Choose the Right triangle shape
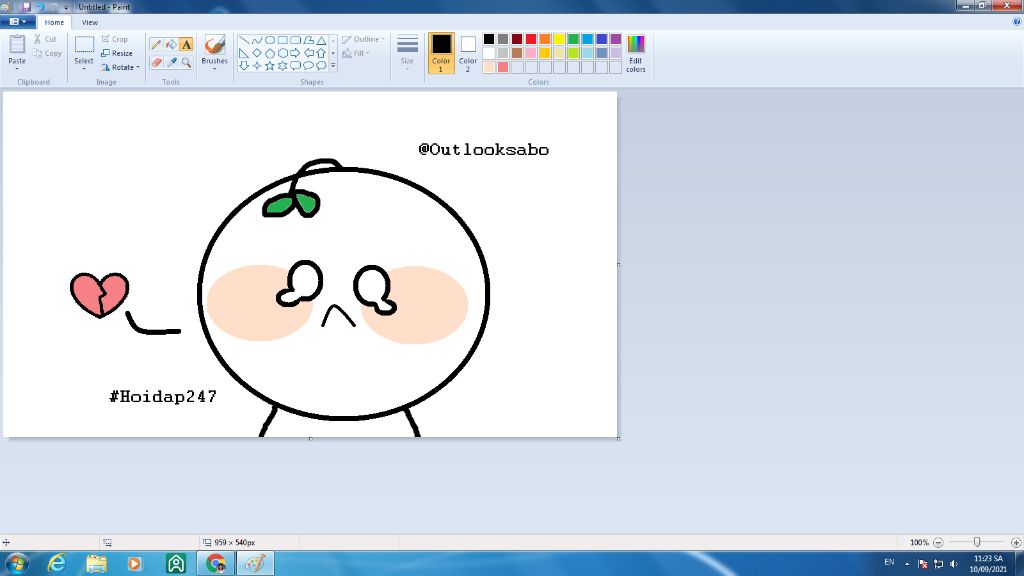1024x576 pixels. pyautogui.click(x=244, y=53)
